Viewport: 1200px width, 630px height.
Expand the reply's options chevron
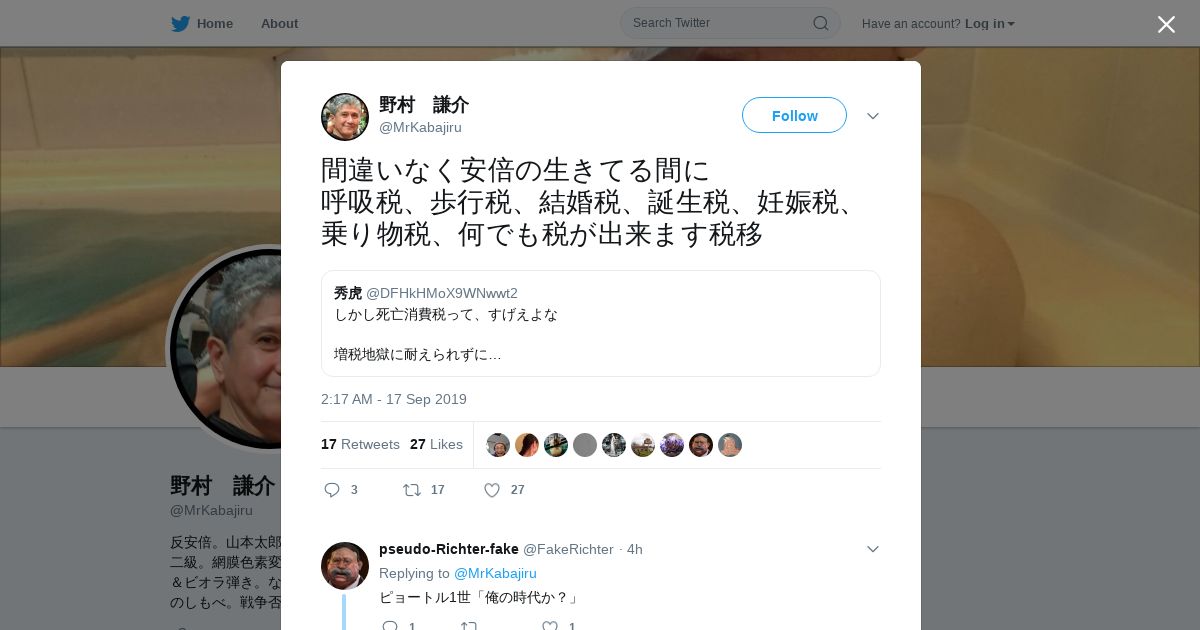(873, 549)
